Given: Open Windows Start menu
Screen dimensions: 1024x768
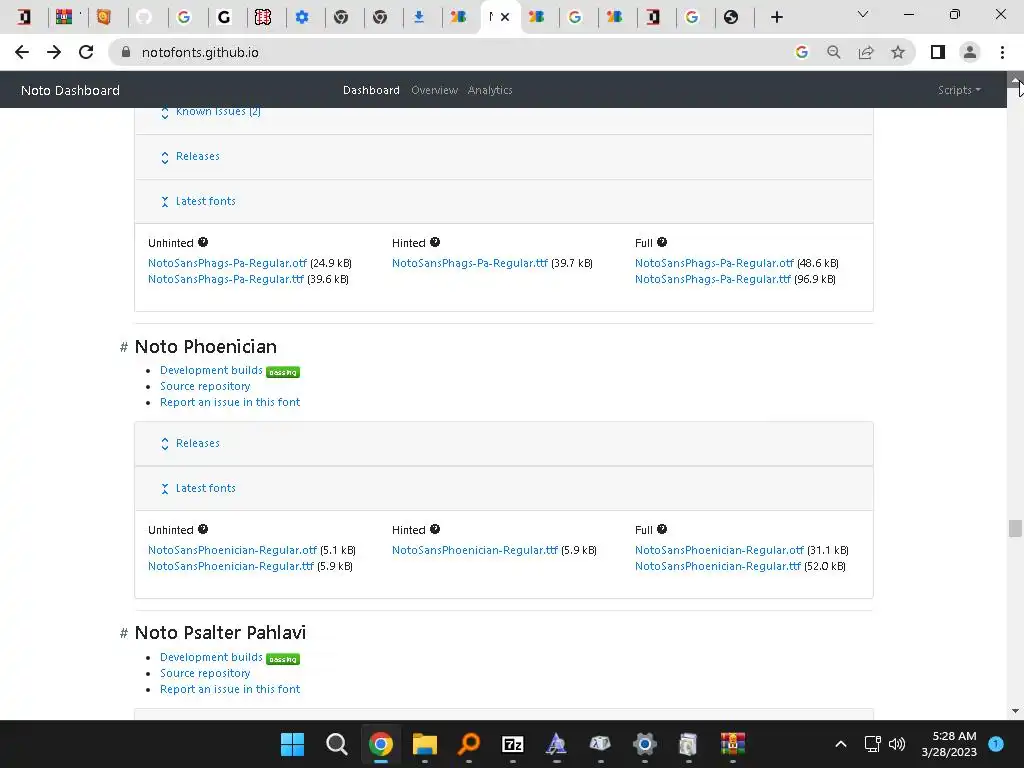Looking at the screenshot, I should 292,744.
